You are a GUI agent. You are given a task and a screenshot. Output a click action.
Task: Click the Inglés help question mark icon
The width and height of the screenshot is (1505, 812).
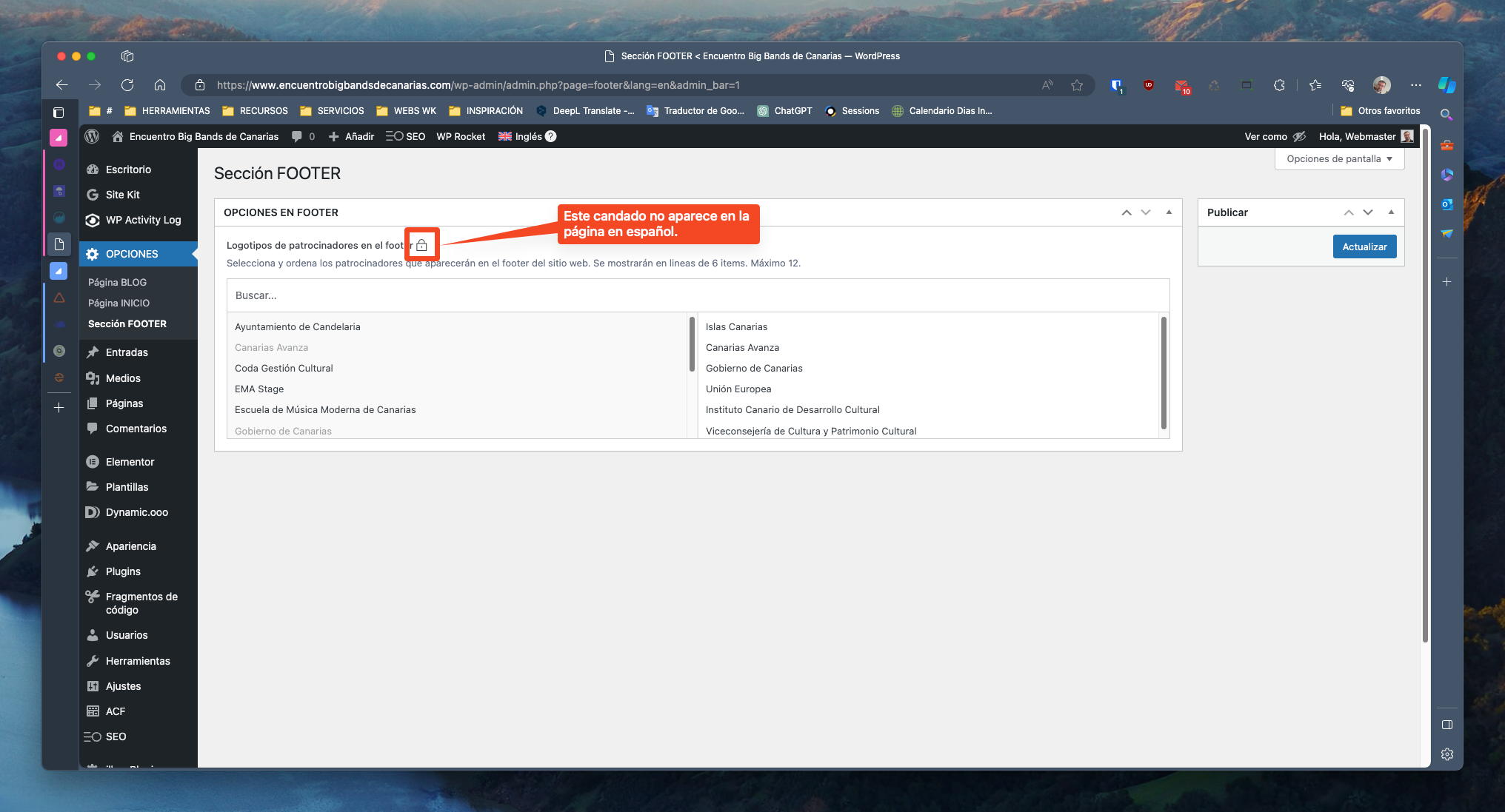click(551, 136)
